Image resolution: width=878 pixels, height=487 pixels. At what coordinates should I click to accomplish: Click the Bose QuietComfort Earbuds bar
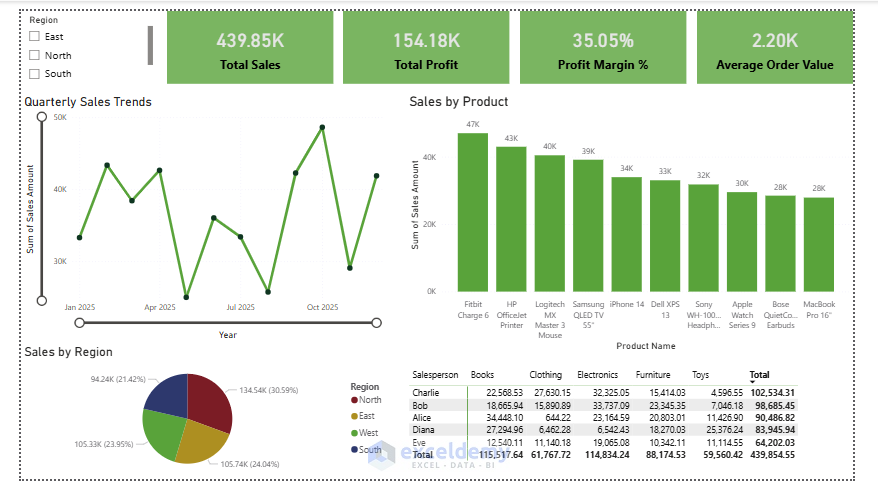(781, 244)
